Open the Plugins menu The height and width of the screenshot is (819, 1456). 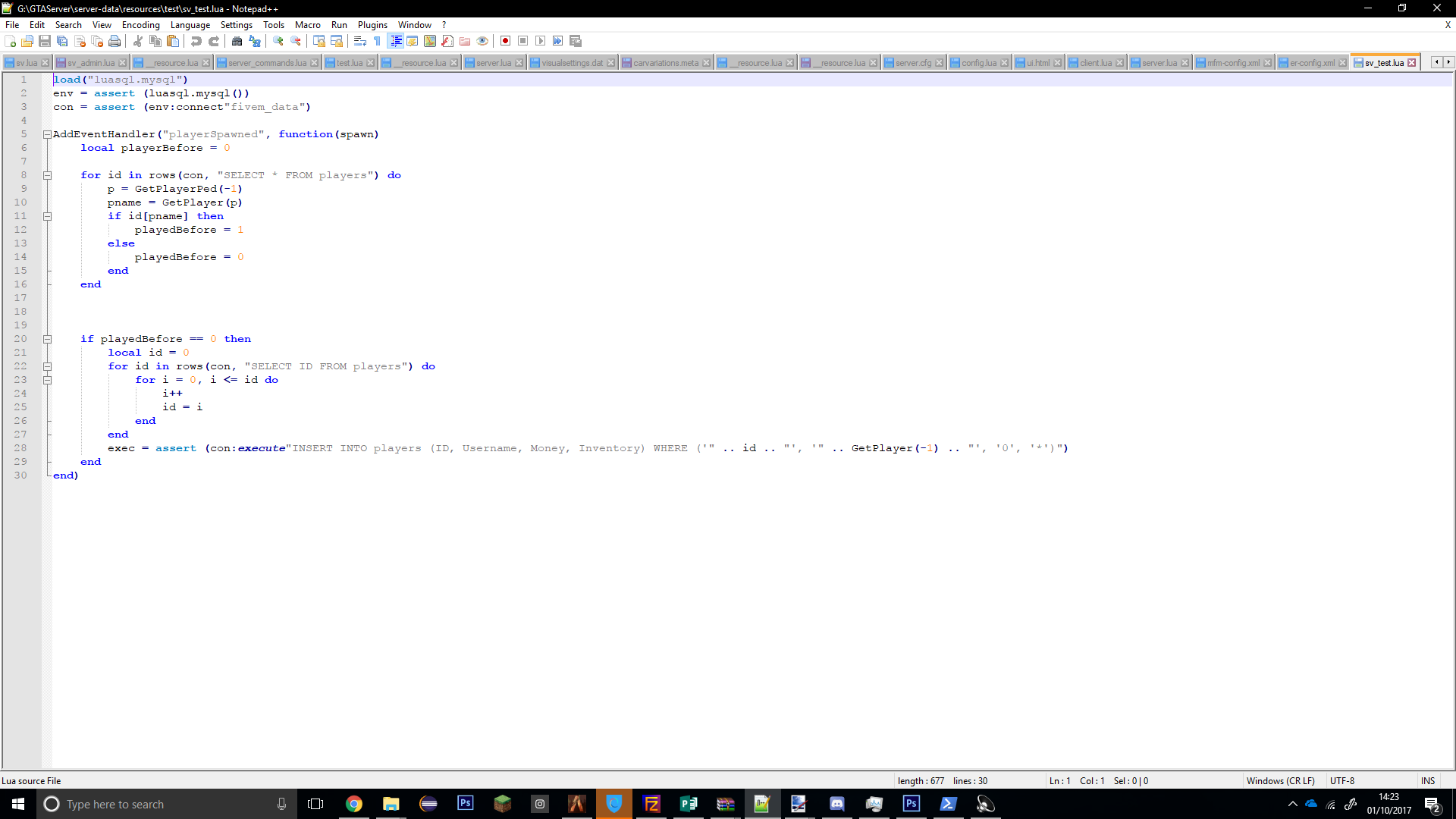[372, 25]
